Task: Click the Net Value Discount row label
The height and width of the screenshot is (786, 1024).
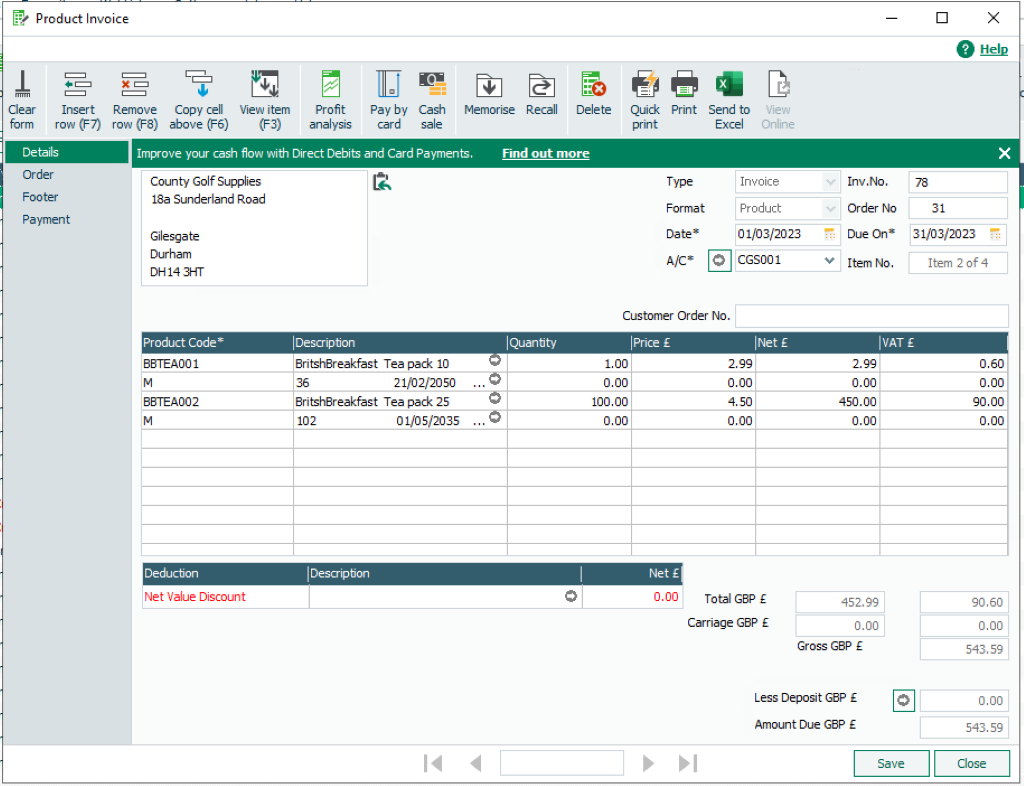Action: pos(195,597)
